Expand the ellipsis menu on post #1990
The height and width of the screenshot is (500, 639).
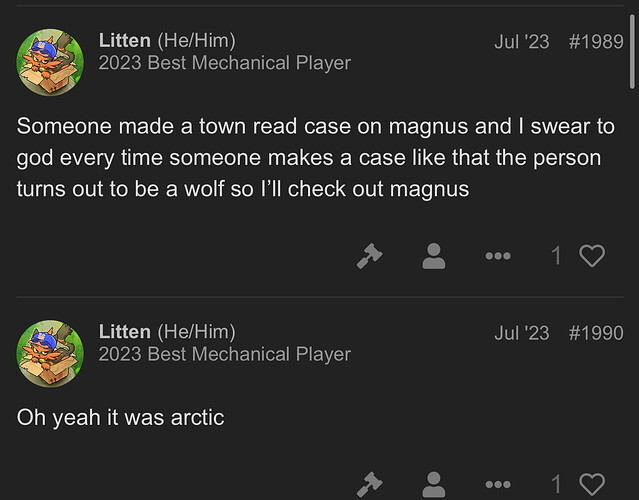coord(497,487)
